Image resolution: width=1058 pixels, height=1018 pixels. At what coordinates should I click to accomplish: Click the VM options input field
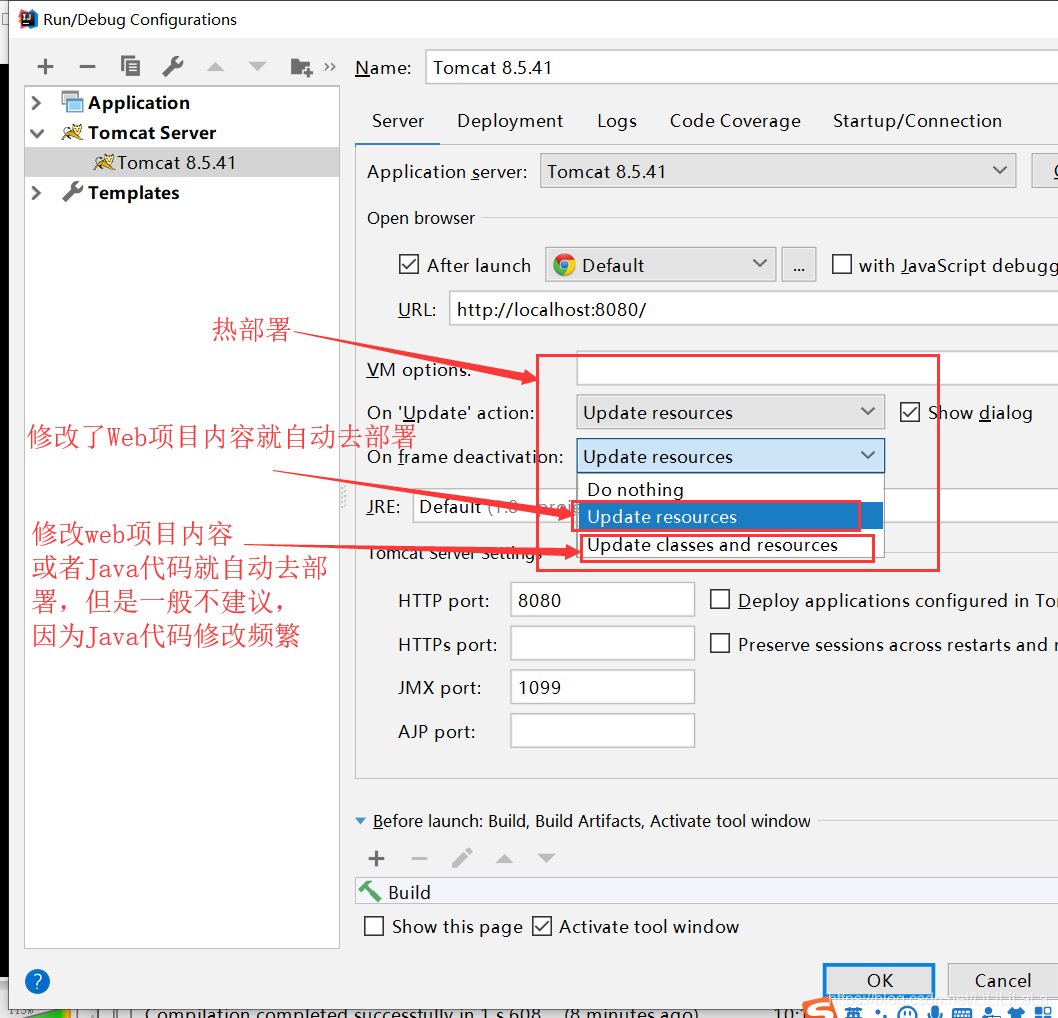pos(817,368)
